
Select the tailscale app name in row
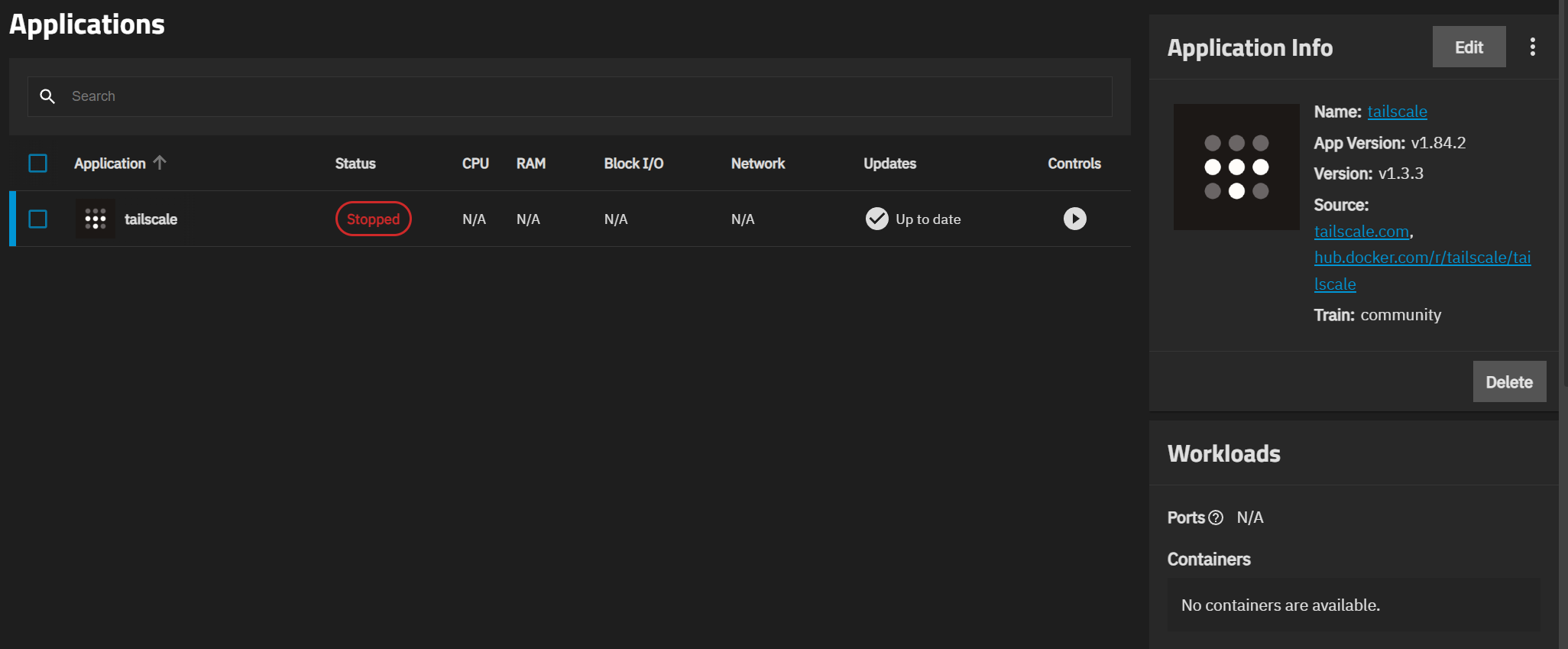[x=151, y=219]
